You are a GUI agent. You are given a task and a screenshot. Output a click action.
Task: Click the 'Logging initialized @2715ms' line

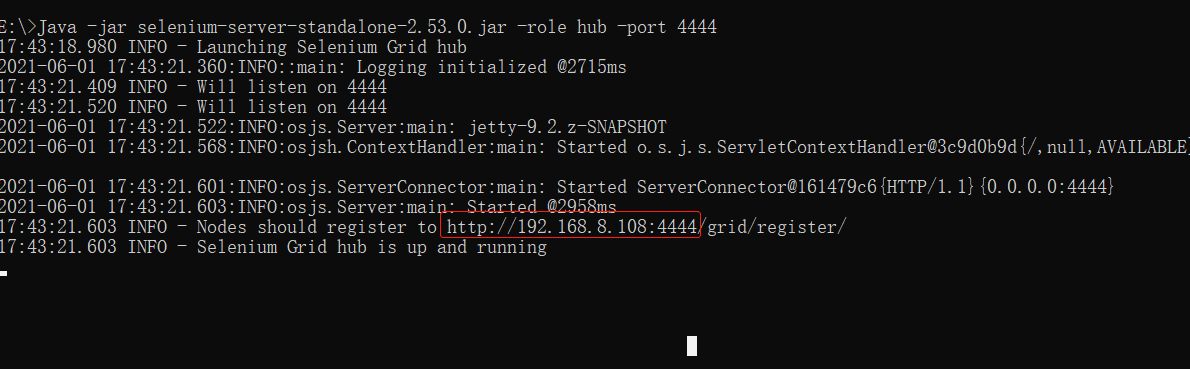pyautogui.click(x=313, y=67)
